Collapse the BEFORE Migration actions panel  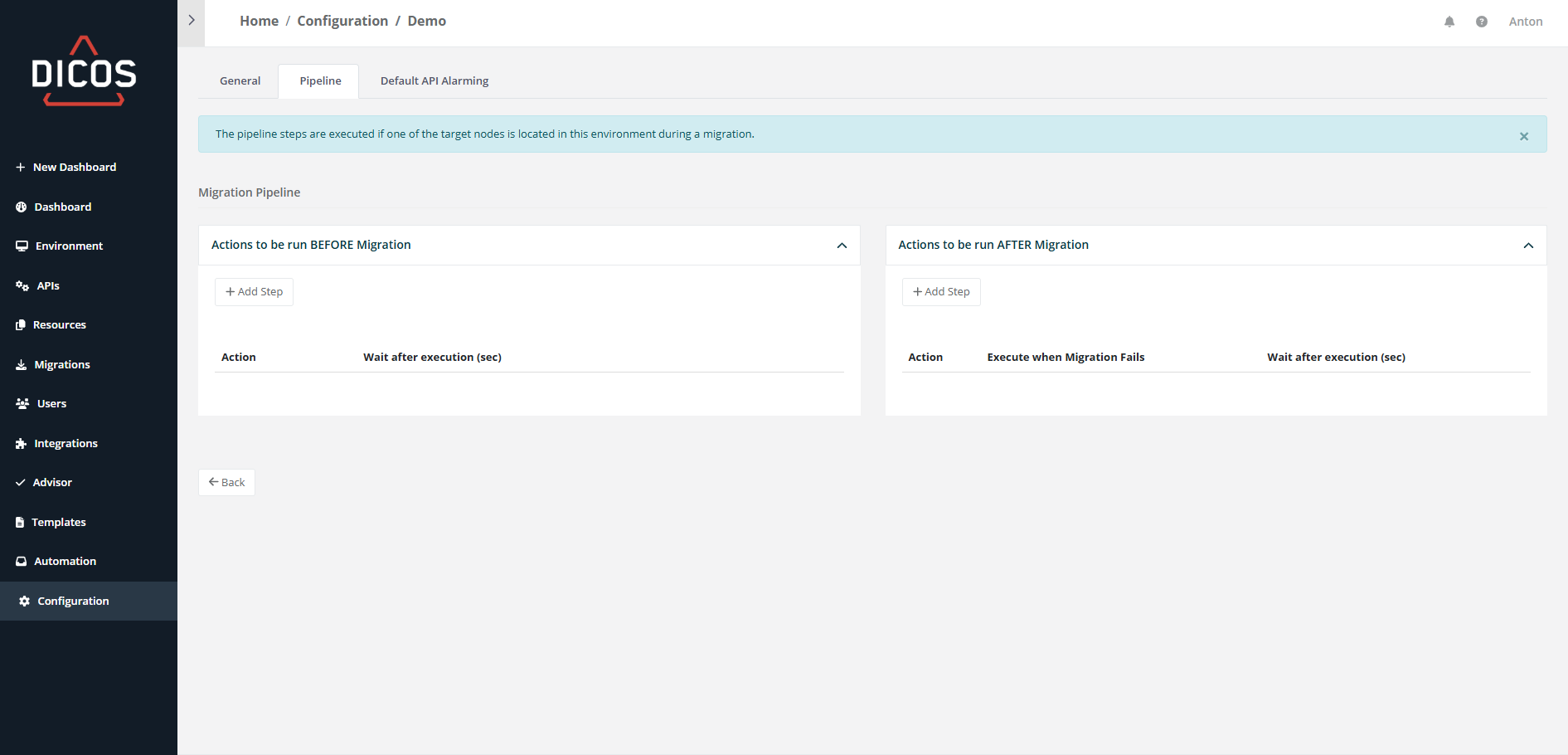(842, 246)
